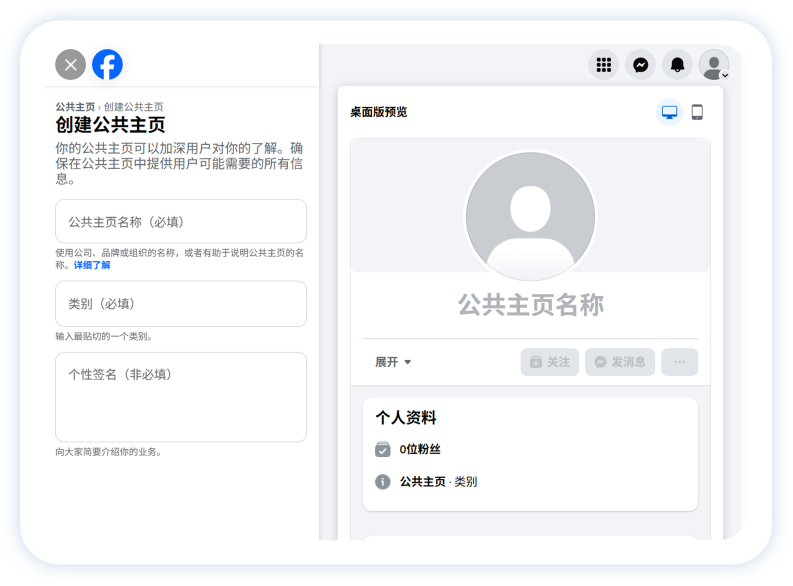Click the 向大家简要介绍你的业务 hint text
The image size is (793, 586).
click(x=108, y=452)
